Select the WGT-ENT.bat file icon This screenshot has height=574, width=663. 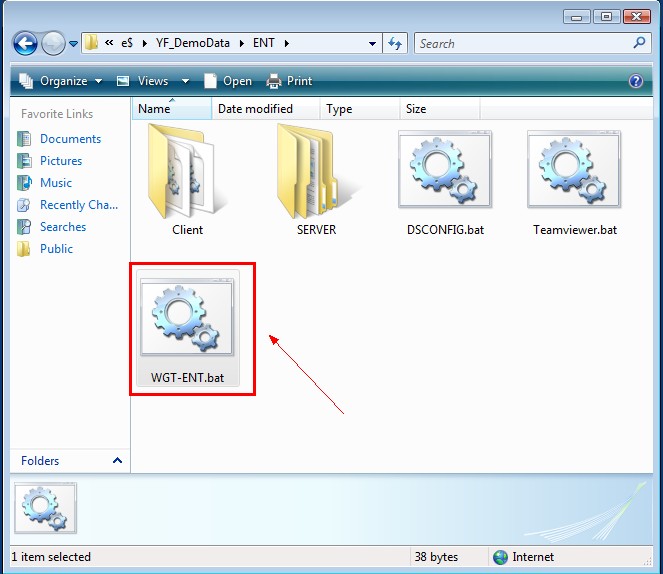pos(187,319)
